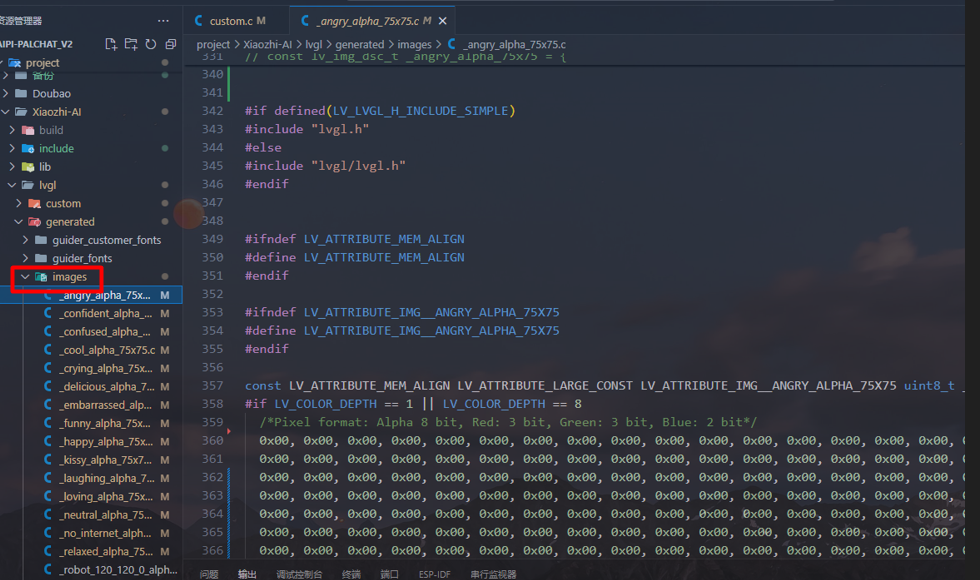This screenshot has width=980, height=580.
Task: Click the New File icon in explorer
Action: 111,44
